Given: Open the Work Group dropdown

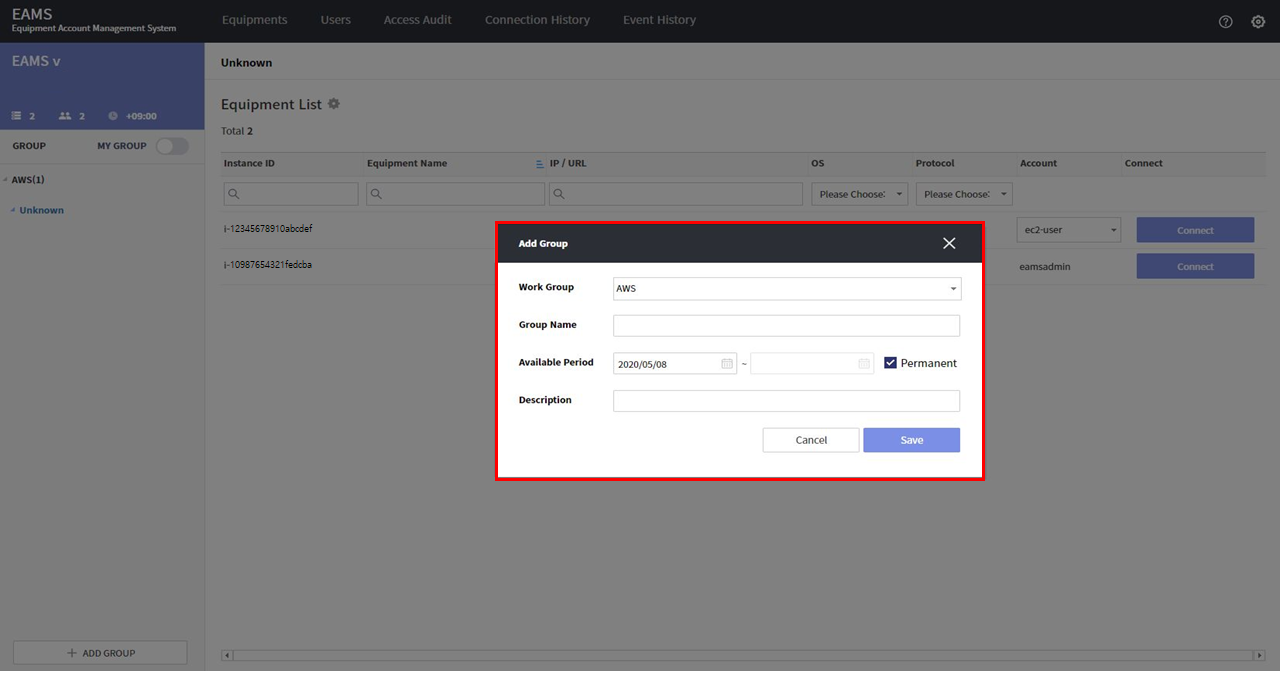Looking at the screenshot, I should click(x=787, y=289).
